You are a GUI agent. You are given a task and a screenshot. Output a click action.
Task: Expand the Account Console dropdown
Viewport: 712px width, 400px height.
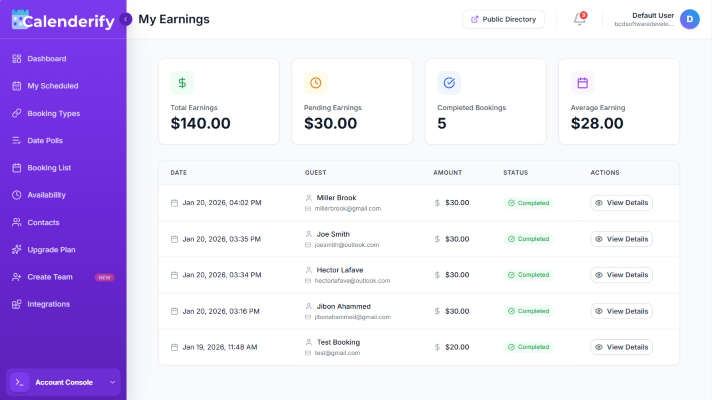(x=113, y=382)
